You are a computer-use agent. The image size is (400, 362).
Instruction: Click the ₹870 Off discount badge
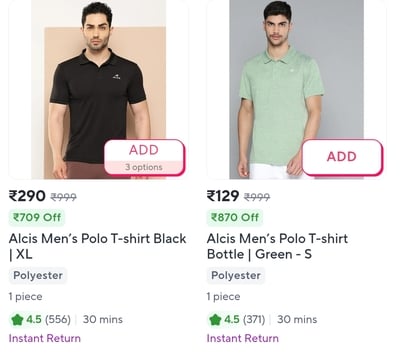point(235,217)
